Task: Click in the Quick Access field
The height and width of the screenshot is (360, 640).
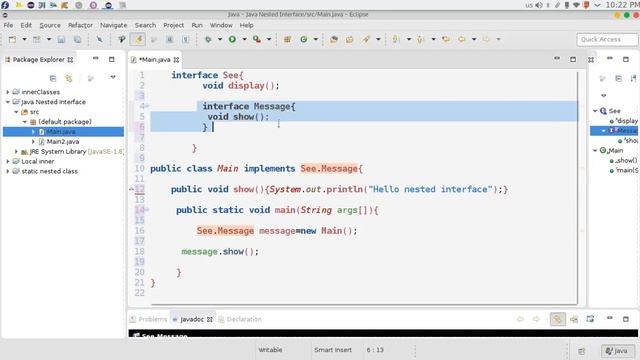Action: pyautogui.click(x=607, y=39)
